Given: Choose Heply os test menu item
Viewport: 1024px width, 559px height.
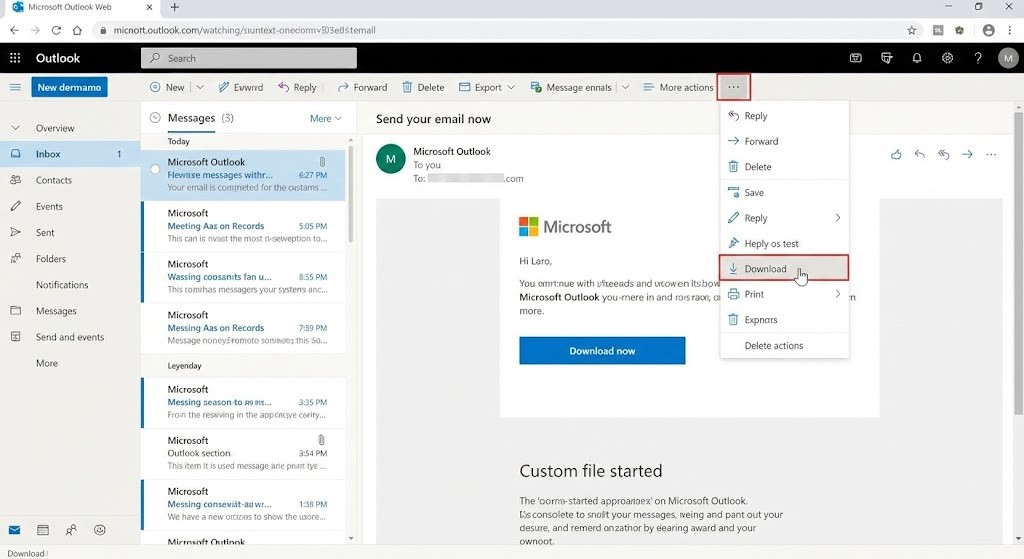Looking at the screenshot, I should (x=784, y=244).
